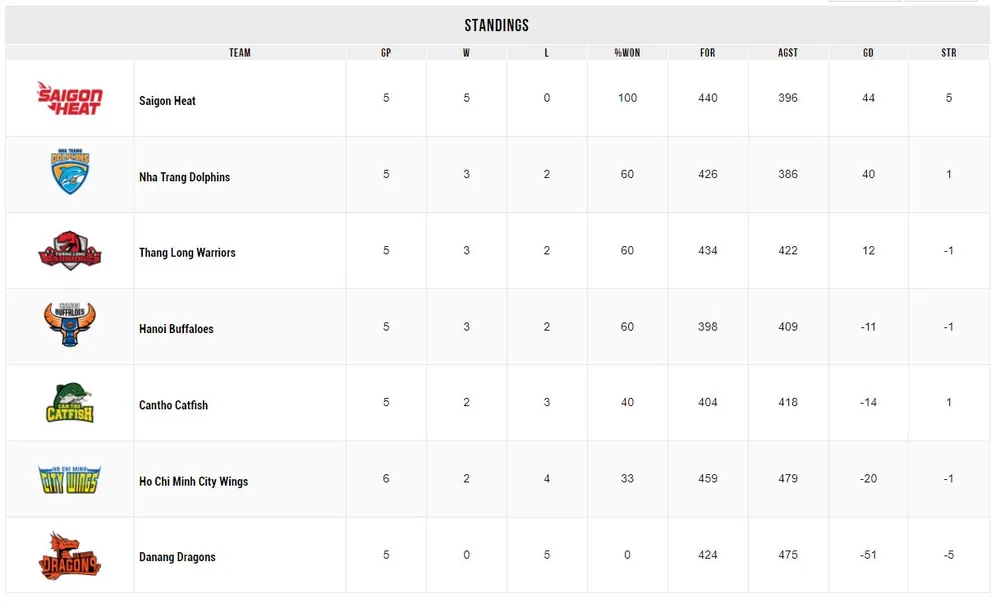Viewport: 1000px width, 603px height.
Task: Select the Hanoi Buffaloes bull logo
Action: [x=69, y=326]
